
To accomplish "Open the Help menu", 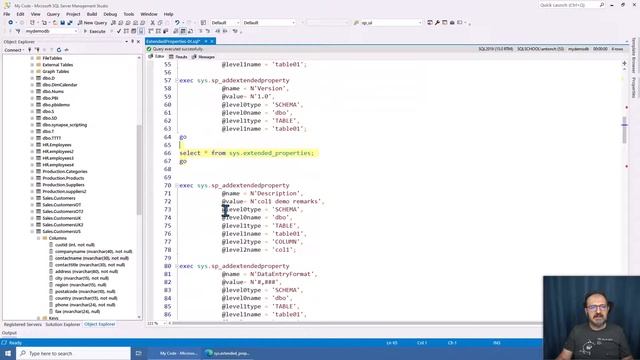I will pos(169,14).
